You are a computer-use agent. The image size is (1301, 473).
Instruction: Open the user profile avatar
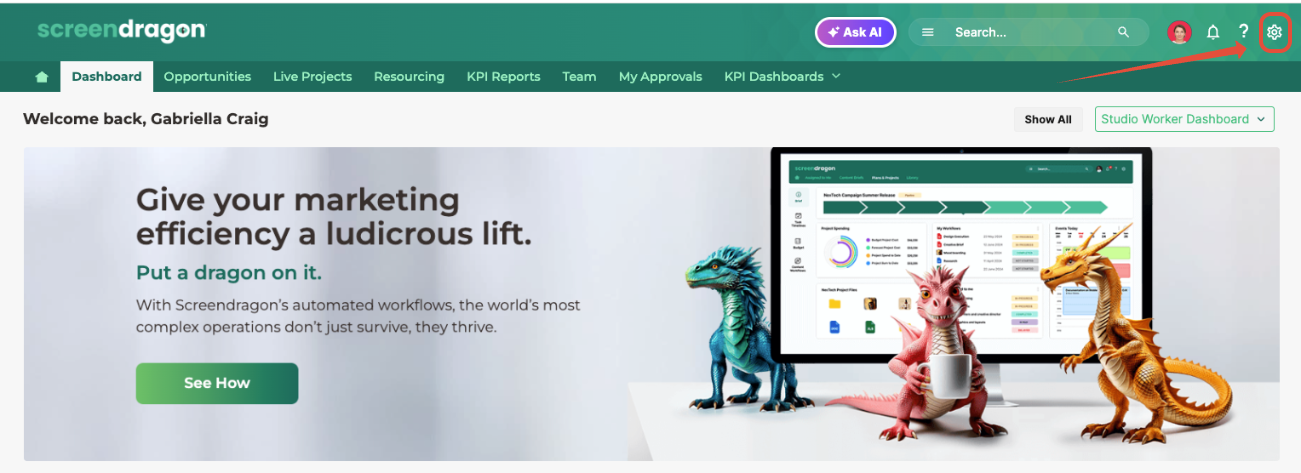point(1180,32)
